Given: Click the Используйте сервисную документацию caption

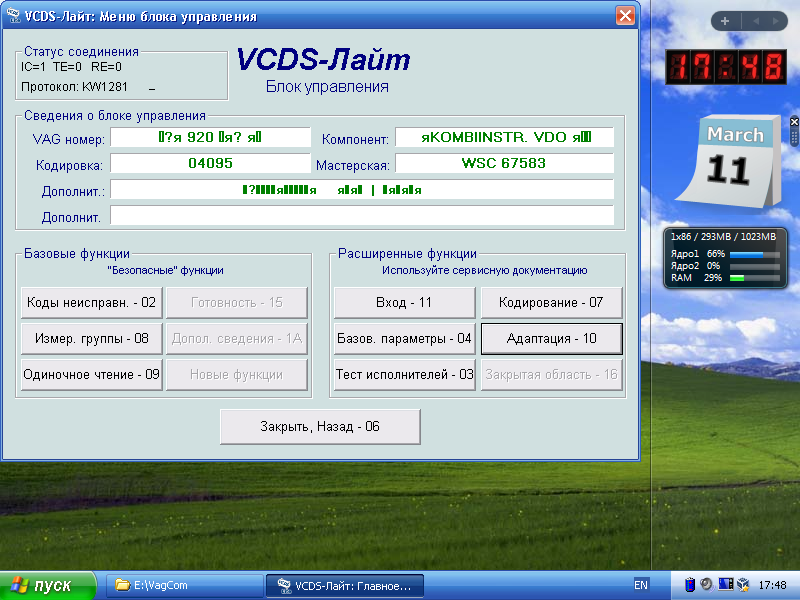Looking at the screenshot, I should (485, 270).
